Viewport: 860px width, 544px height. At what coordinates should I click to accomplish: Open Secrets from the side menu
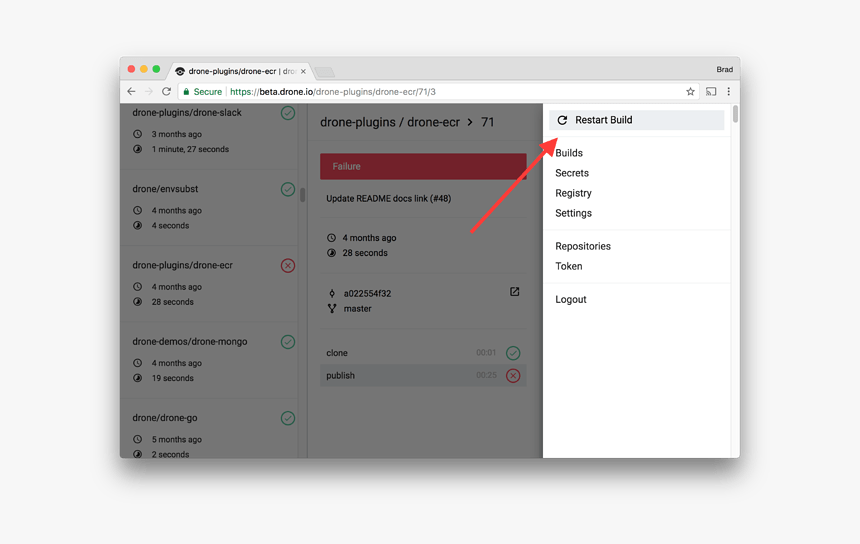(x=572, y=173)
